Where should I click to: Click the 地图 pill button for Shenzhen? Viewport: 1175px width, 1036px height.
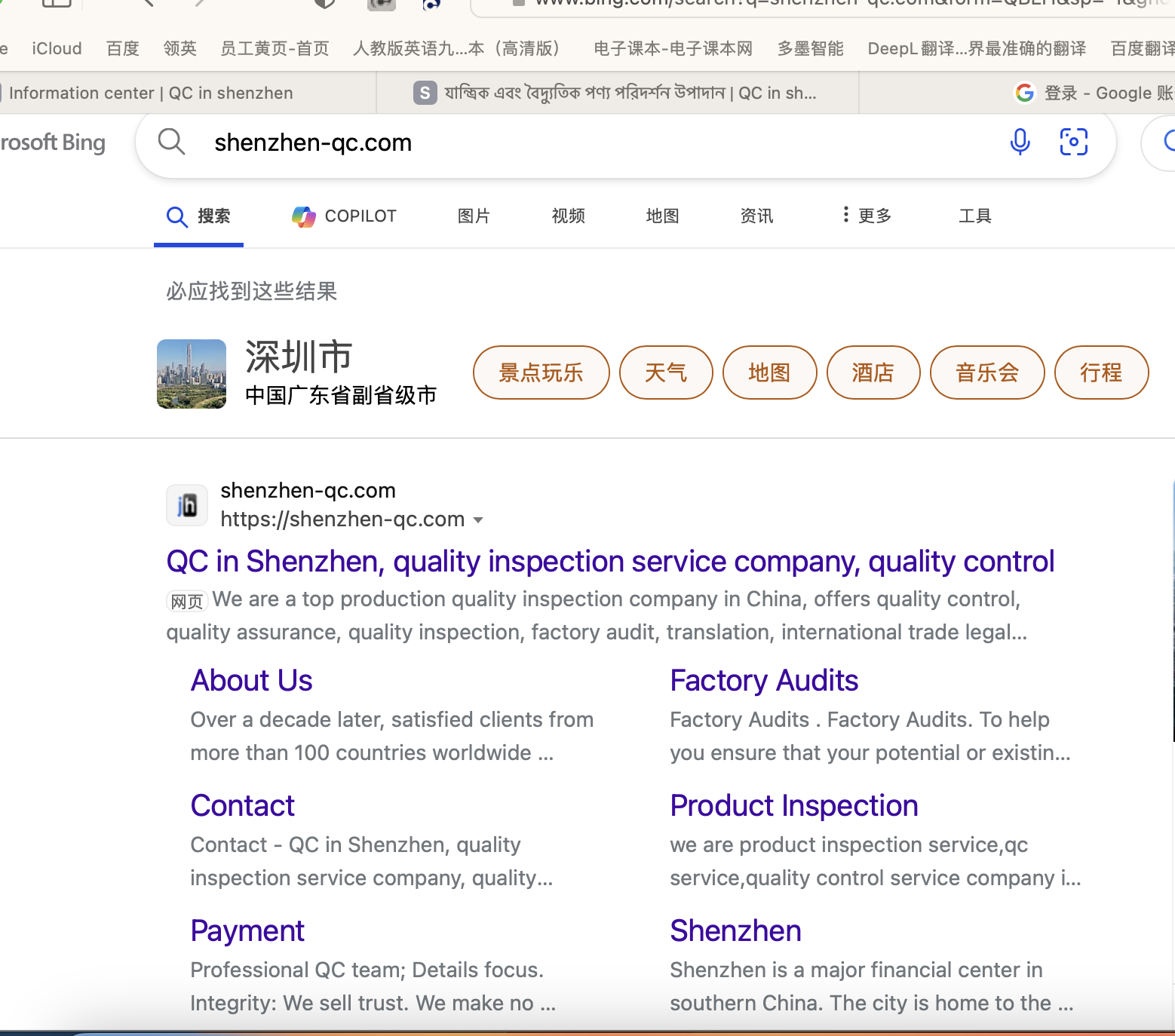pos(769,372)
